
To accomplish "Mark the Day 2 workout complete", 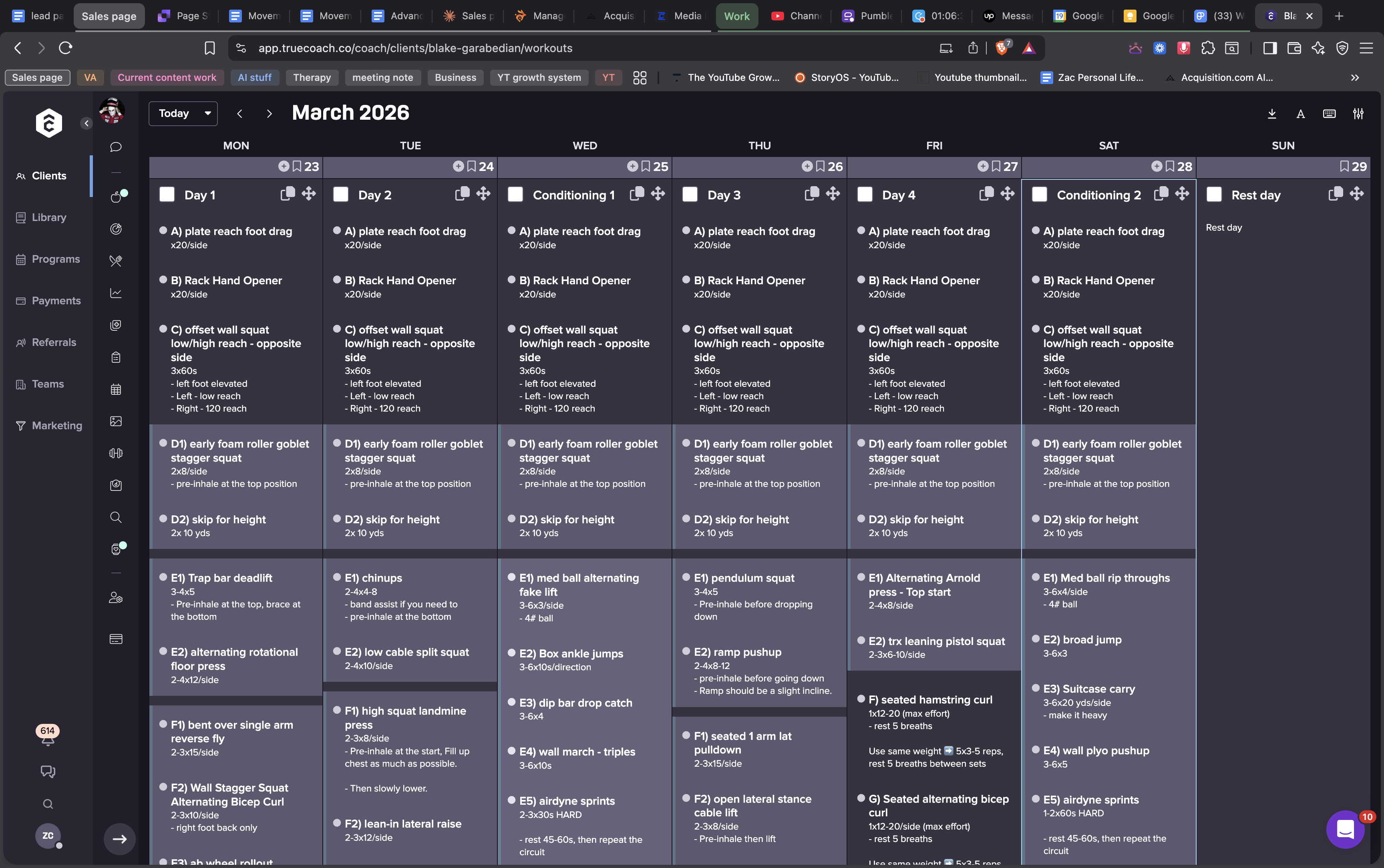I will pos(341,195).
